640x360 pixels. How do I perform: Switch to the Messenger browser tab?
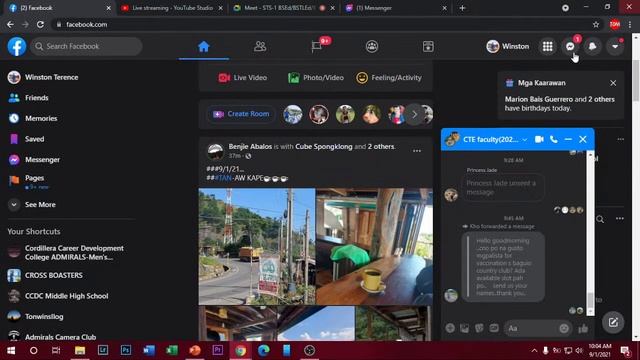[396, 8]
